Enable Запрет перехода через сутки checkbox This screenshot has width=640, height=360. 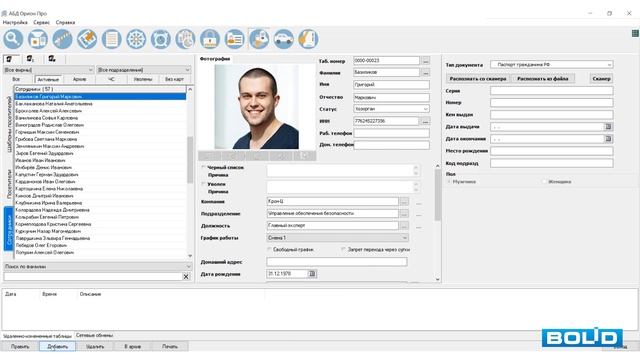pyautogui.click(x=344, y=249)
